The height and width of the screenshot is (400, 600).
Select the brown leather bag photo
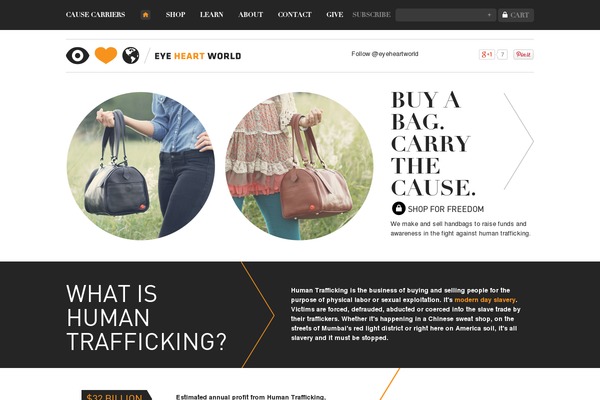(x=299, y=166)
